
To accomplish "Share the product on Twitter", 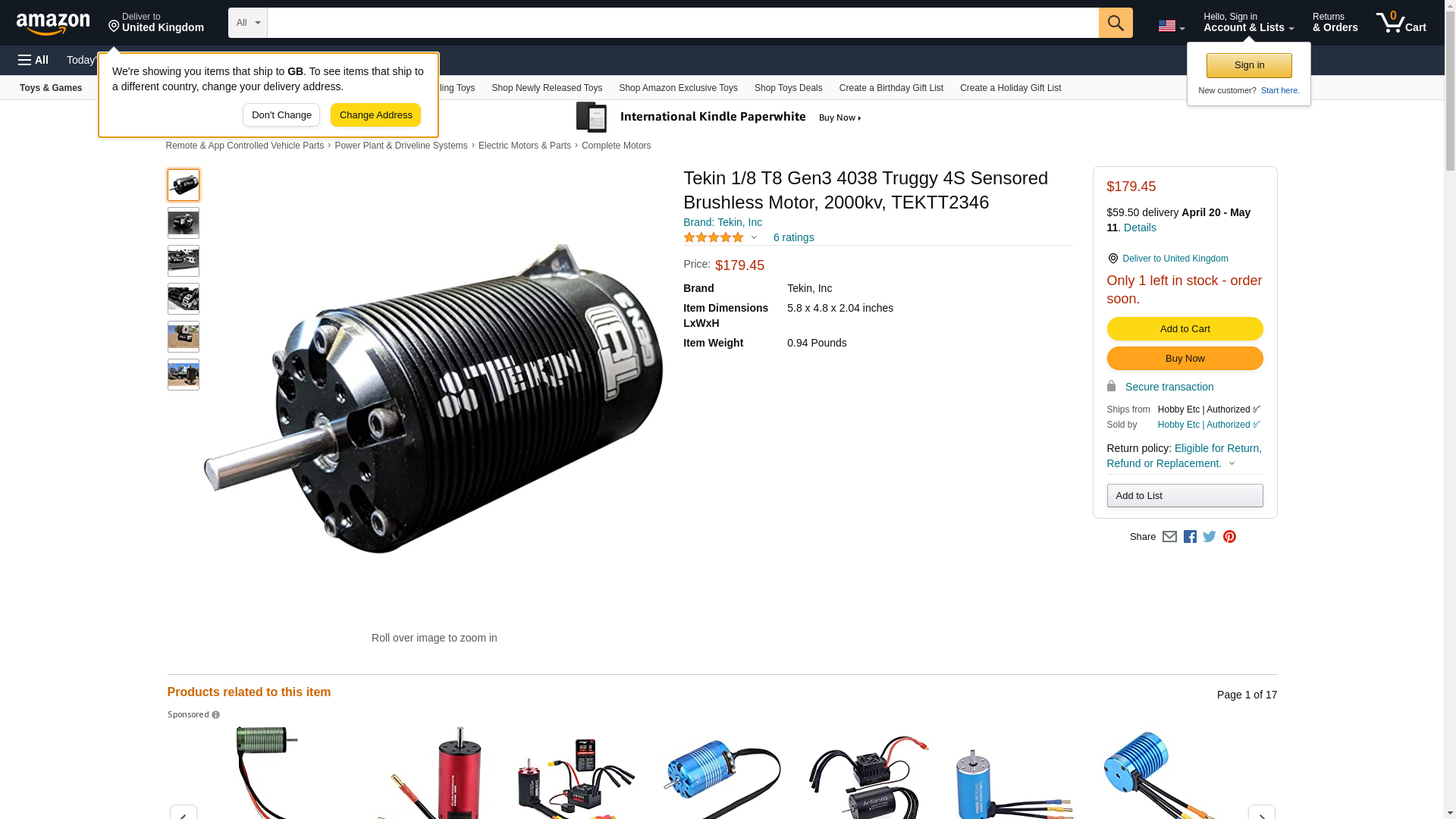I will (1210, 537).
